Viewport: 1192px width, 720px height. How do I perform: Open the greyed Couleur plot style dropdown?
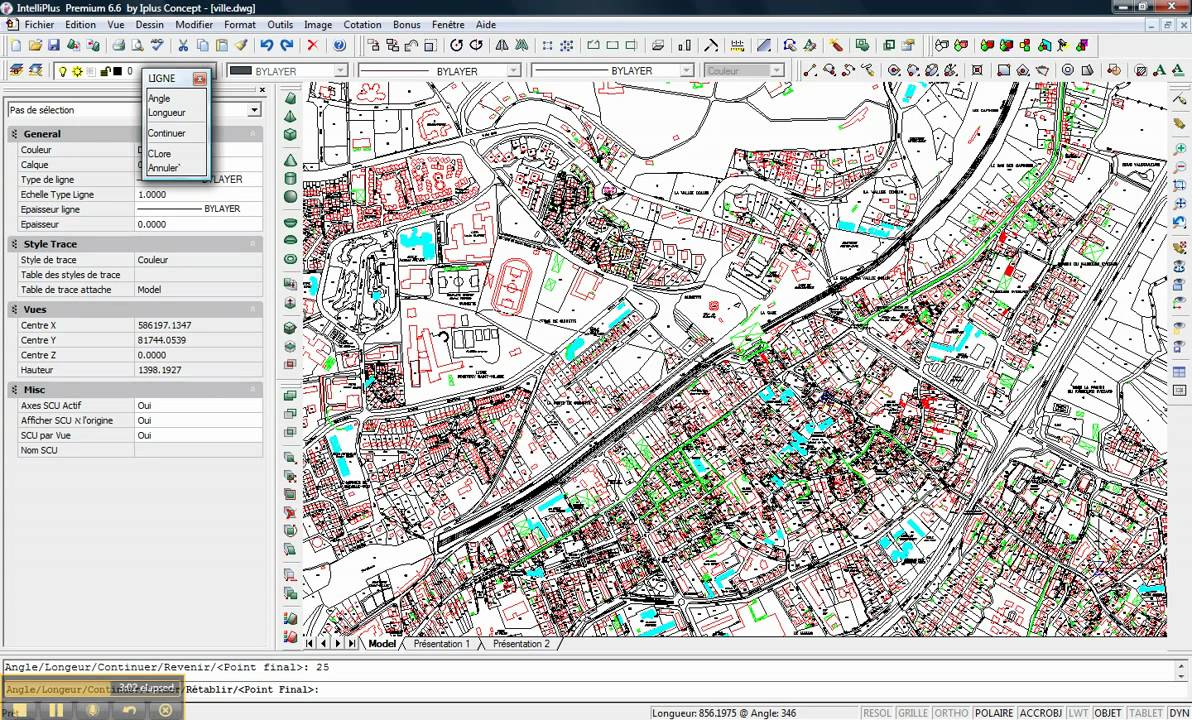point(776,71)
